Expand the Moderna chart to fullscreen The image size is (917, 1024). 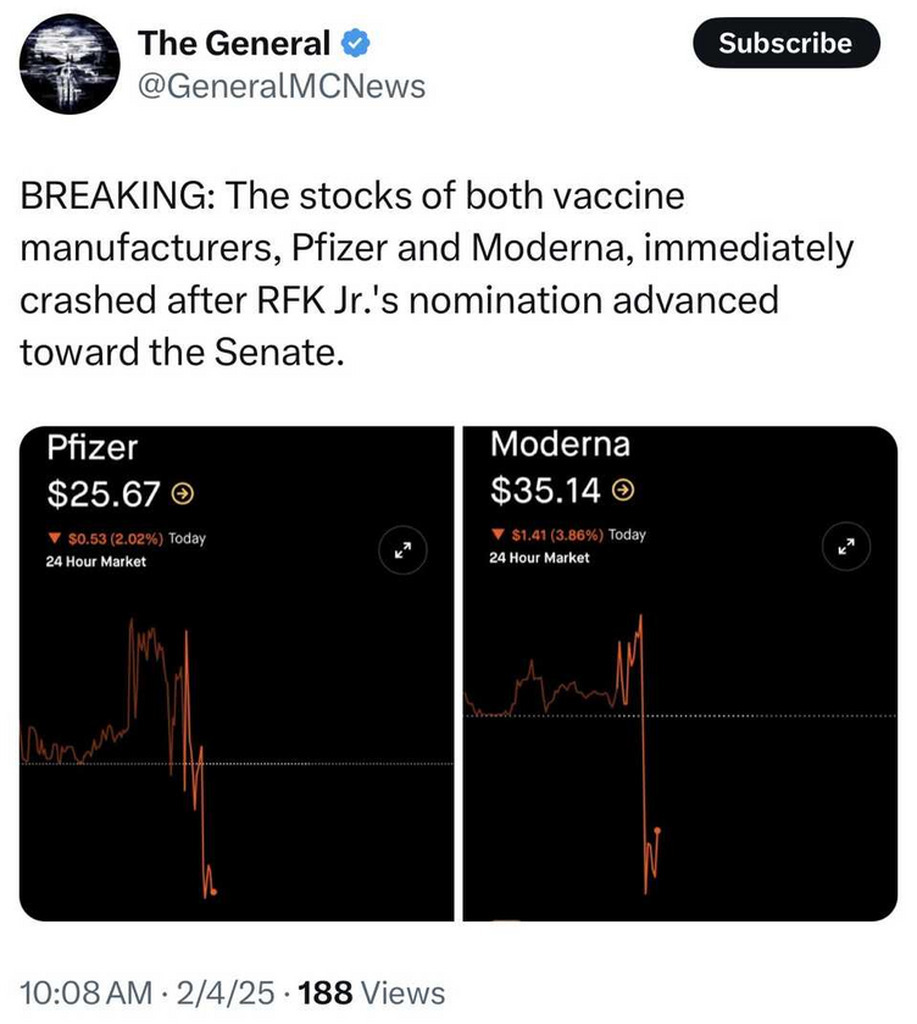coord(845,546)
